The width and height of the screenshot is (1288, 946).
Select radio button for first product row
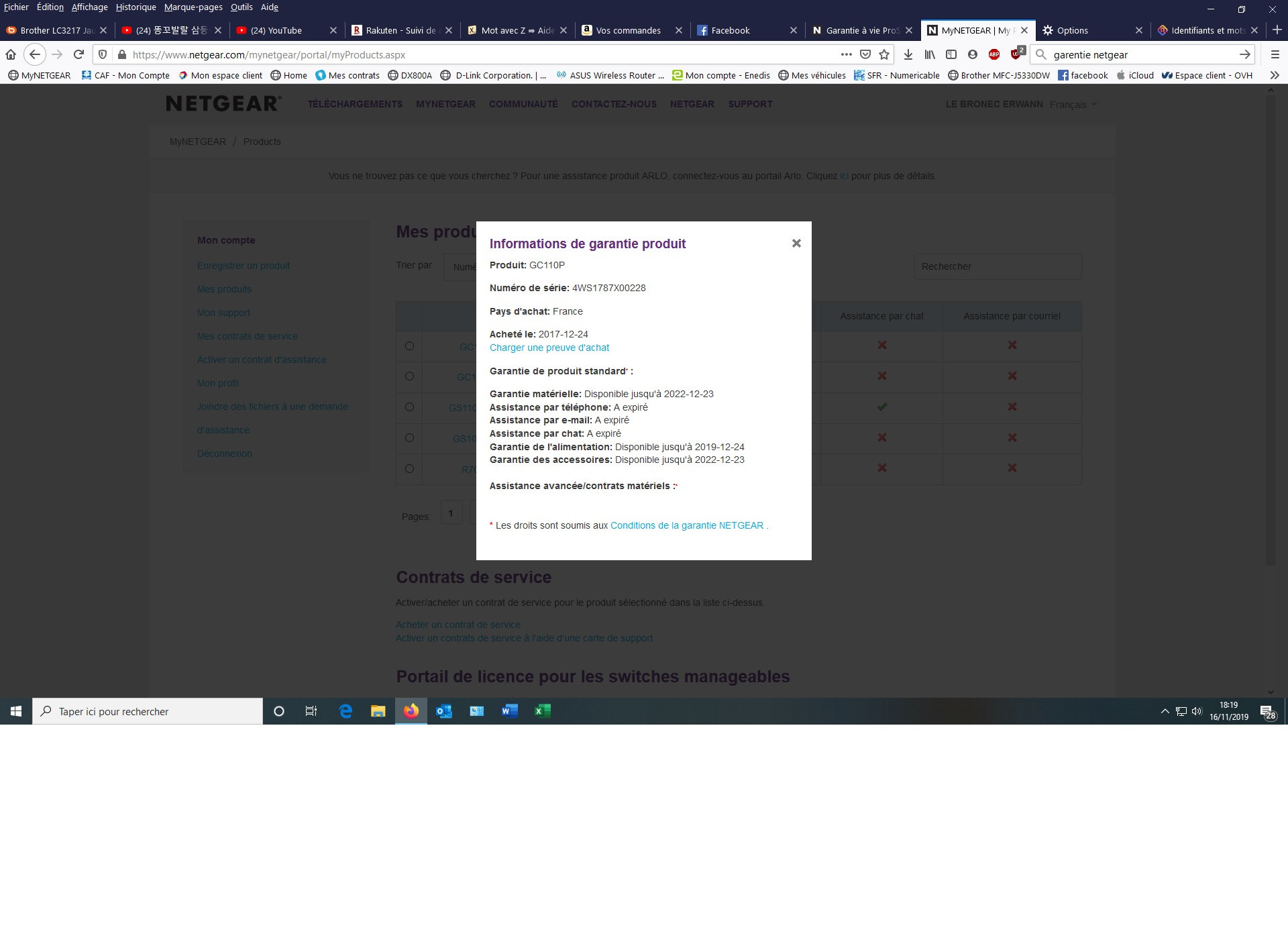pyautogui.click(x=409, y=346)
